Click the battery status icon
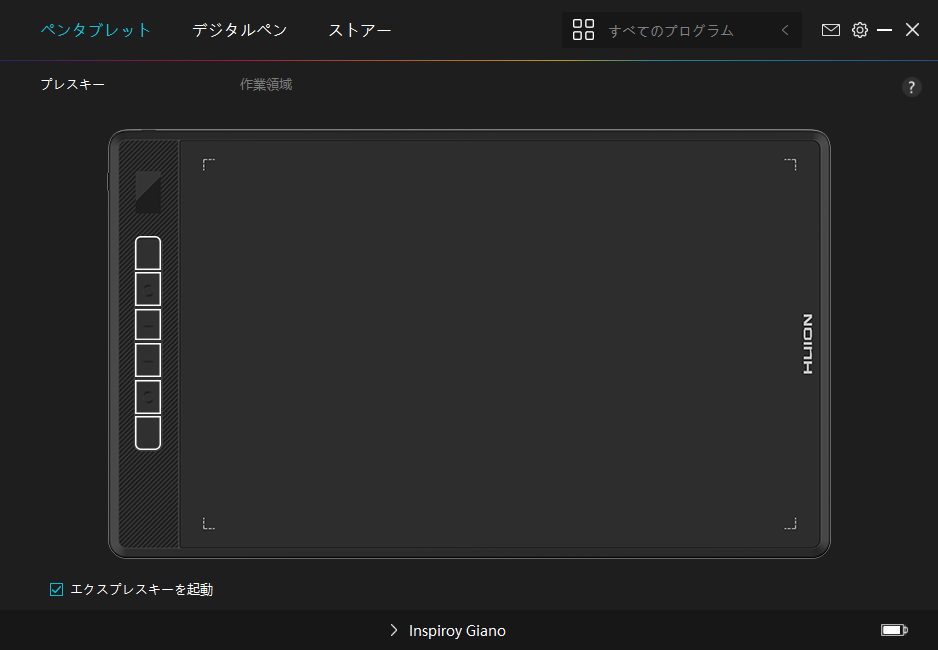The image size is (938, 650). [x=894, y=630]
